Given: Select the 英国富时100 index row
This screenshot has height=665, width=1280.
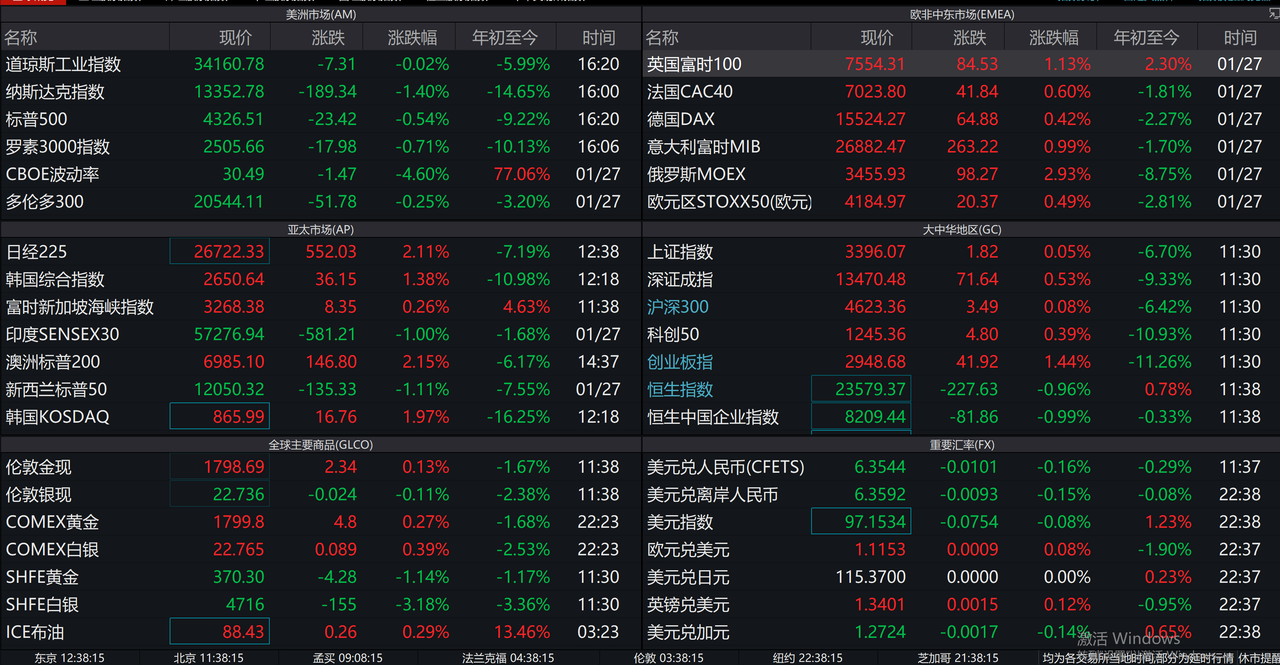Looking at the screenshot, I should click(694, 64).
